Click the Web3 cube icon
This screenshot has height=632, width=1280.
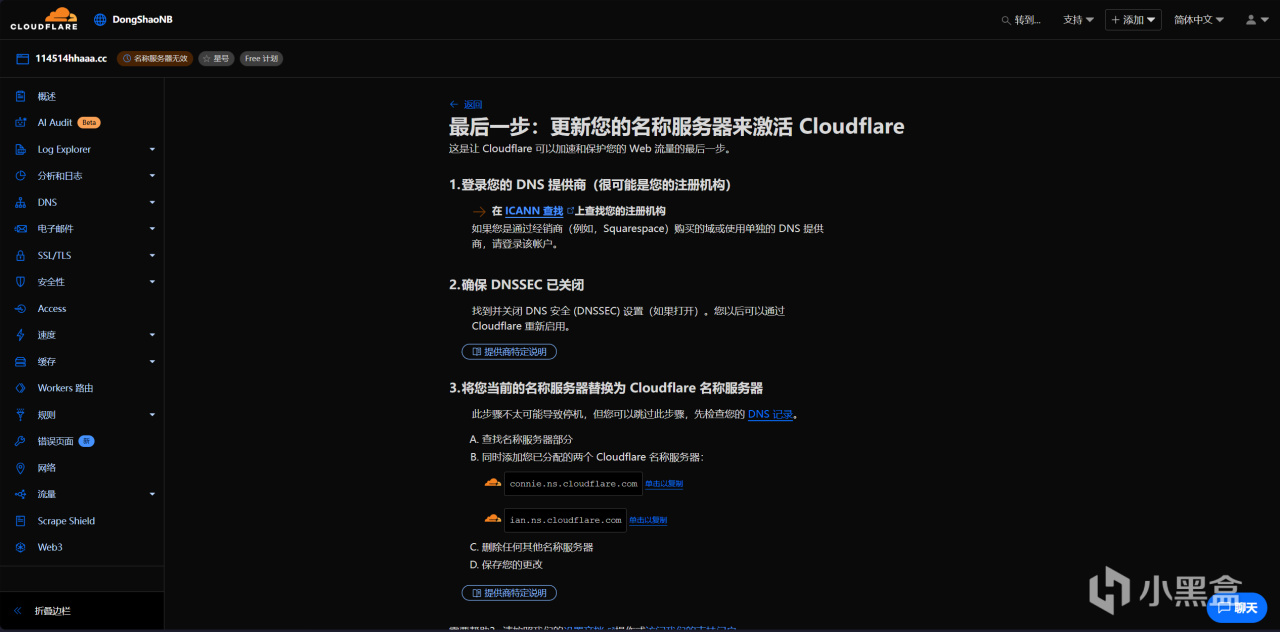pyautogui.click(x=21, y=547)
